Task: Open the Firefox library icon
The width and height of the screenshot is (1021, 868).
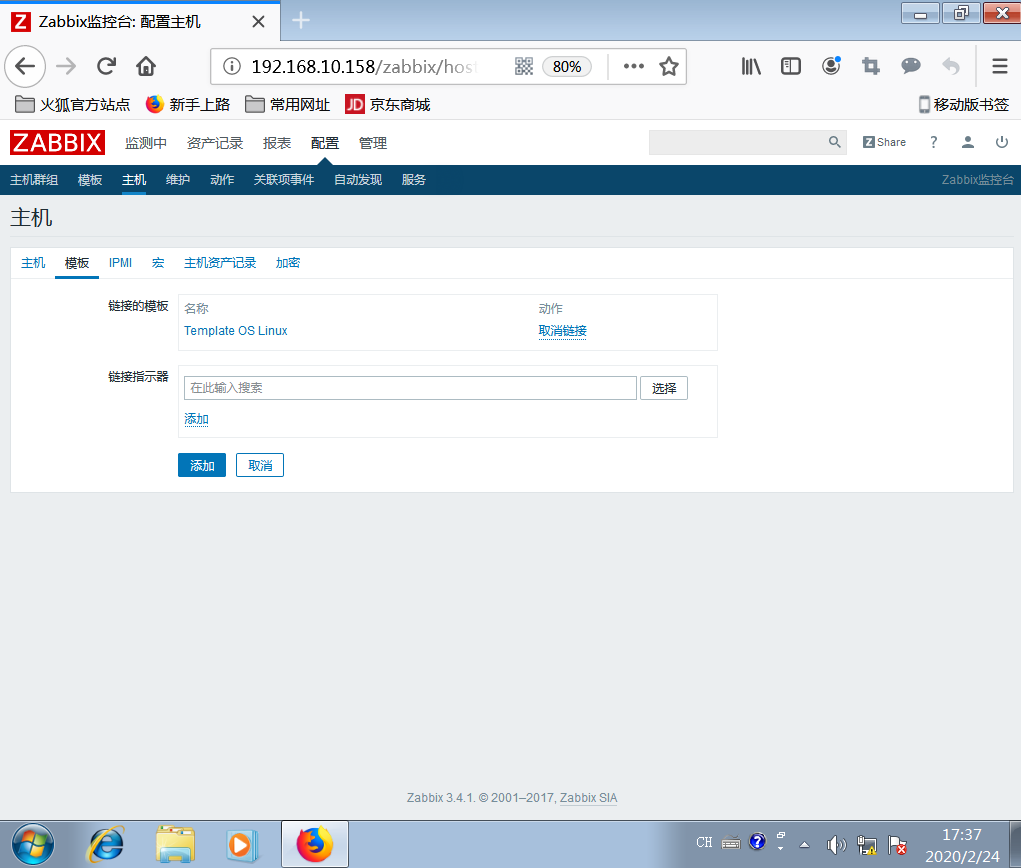Action: click(751, 66)
